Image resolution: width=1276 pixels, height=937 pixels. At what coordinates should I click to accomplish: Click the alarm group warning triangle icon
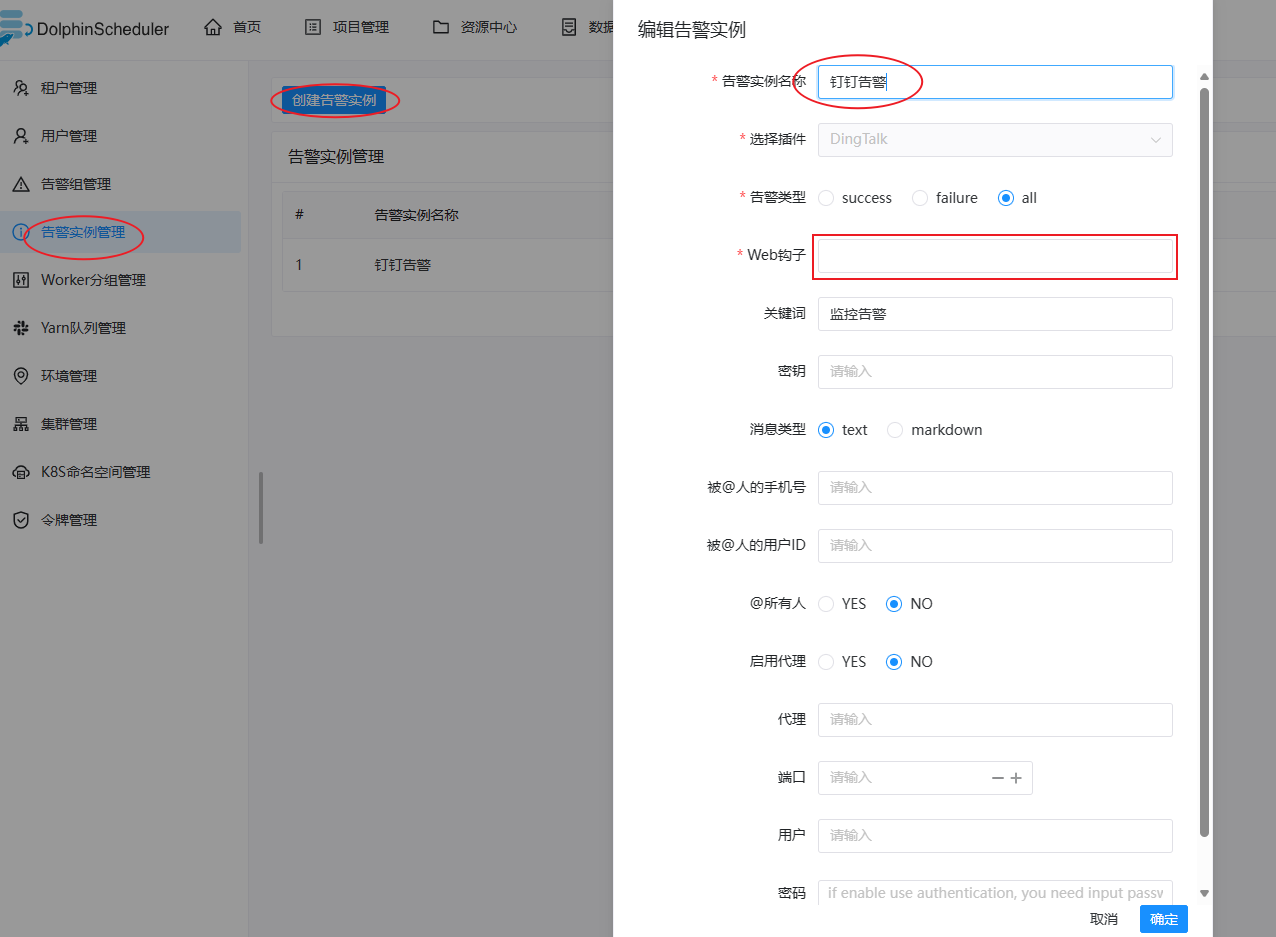21,184
